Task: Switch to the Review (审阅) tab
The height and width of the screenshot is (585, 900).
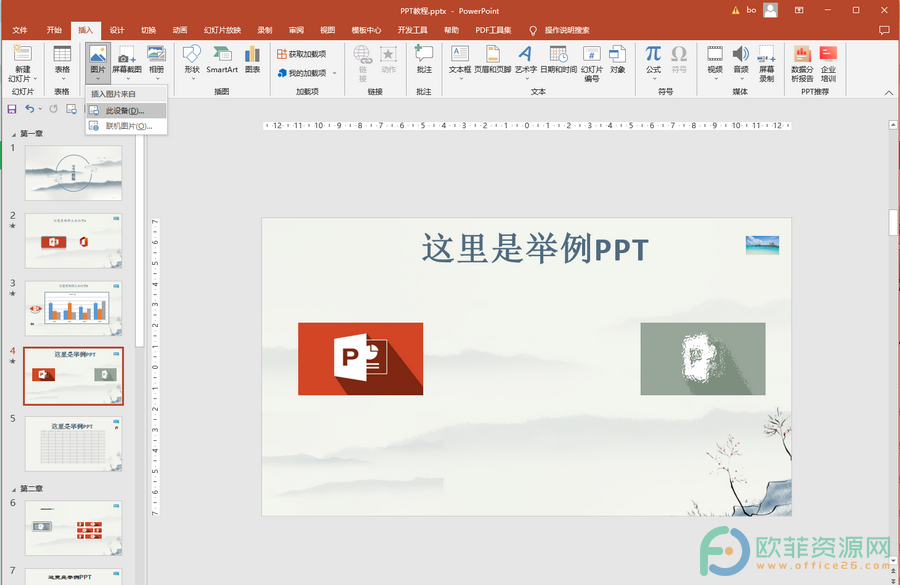Action: pos(297,30)
